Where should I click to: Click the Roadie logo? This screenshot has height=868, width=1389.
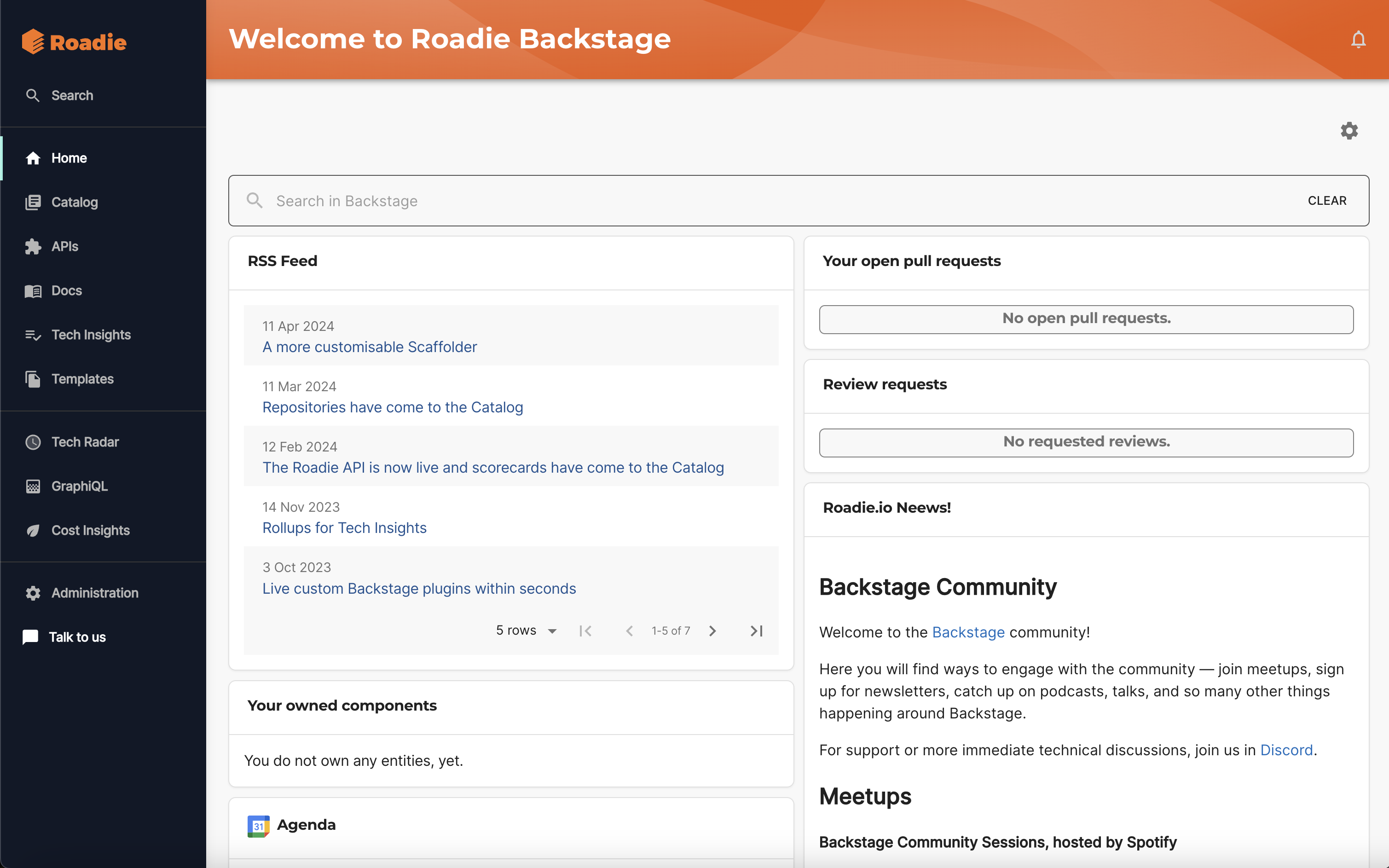coord(74,42)
